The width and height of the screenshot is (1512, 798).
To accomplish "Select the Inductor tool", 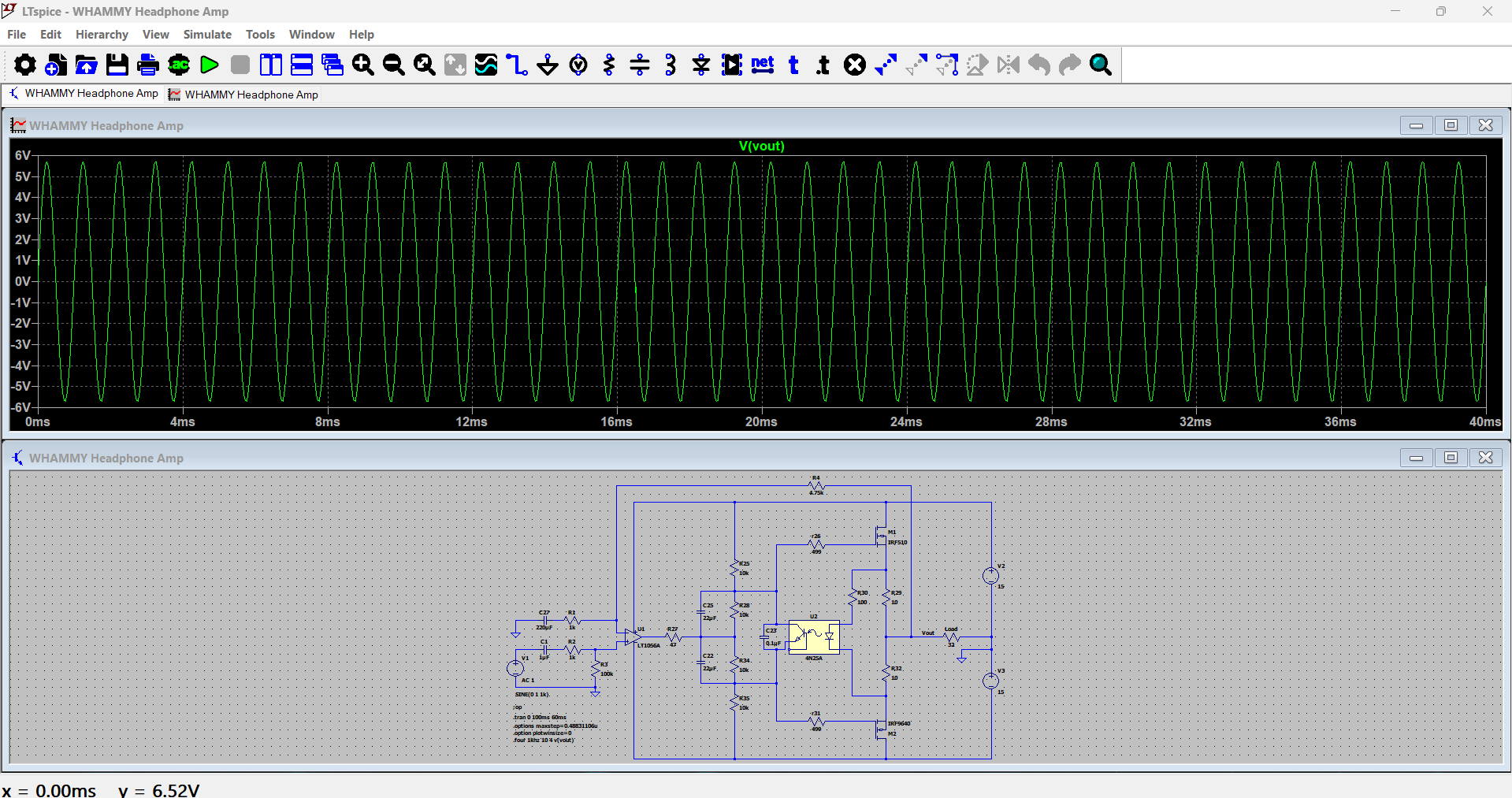I will pos(671,65).
